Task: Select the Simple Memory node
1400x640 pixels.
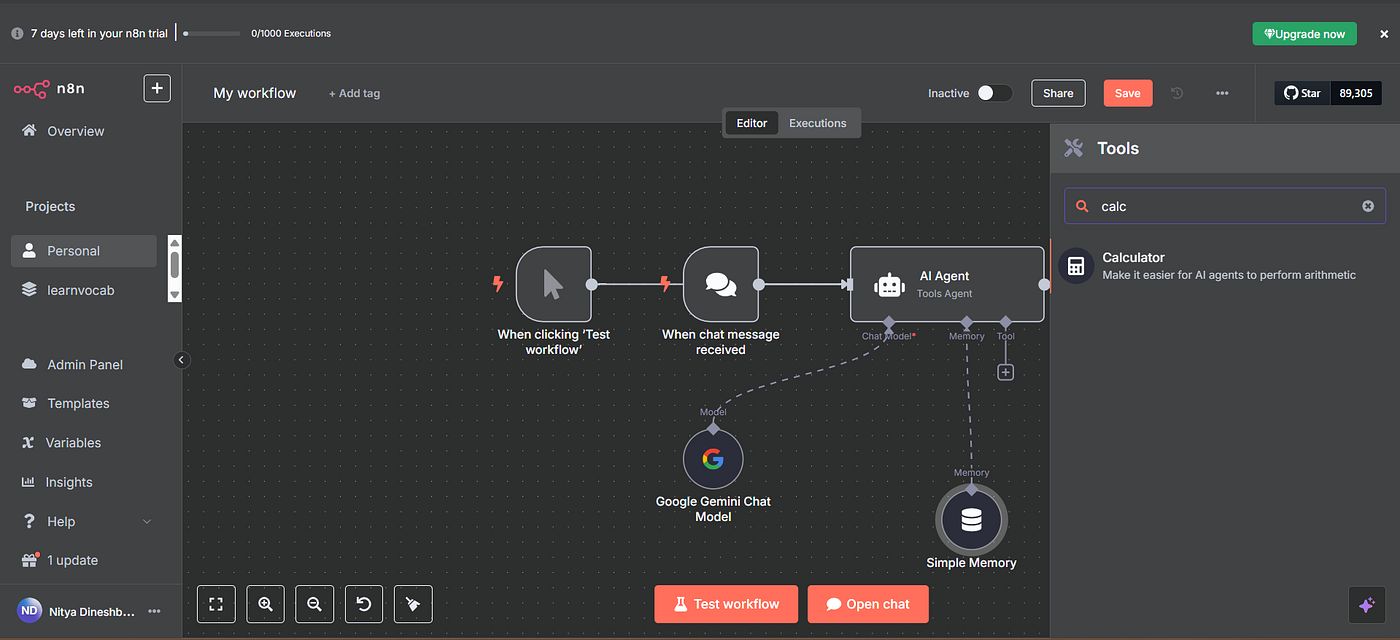Action: pyautogui.click(x=971, y=521)
